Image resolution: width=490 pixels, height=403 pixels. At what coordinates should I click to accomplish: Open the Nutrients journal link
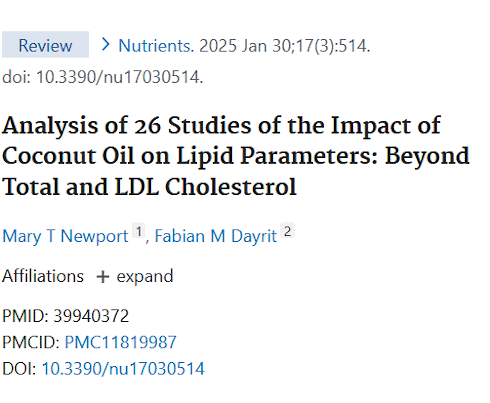coord(156,46)
